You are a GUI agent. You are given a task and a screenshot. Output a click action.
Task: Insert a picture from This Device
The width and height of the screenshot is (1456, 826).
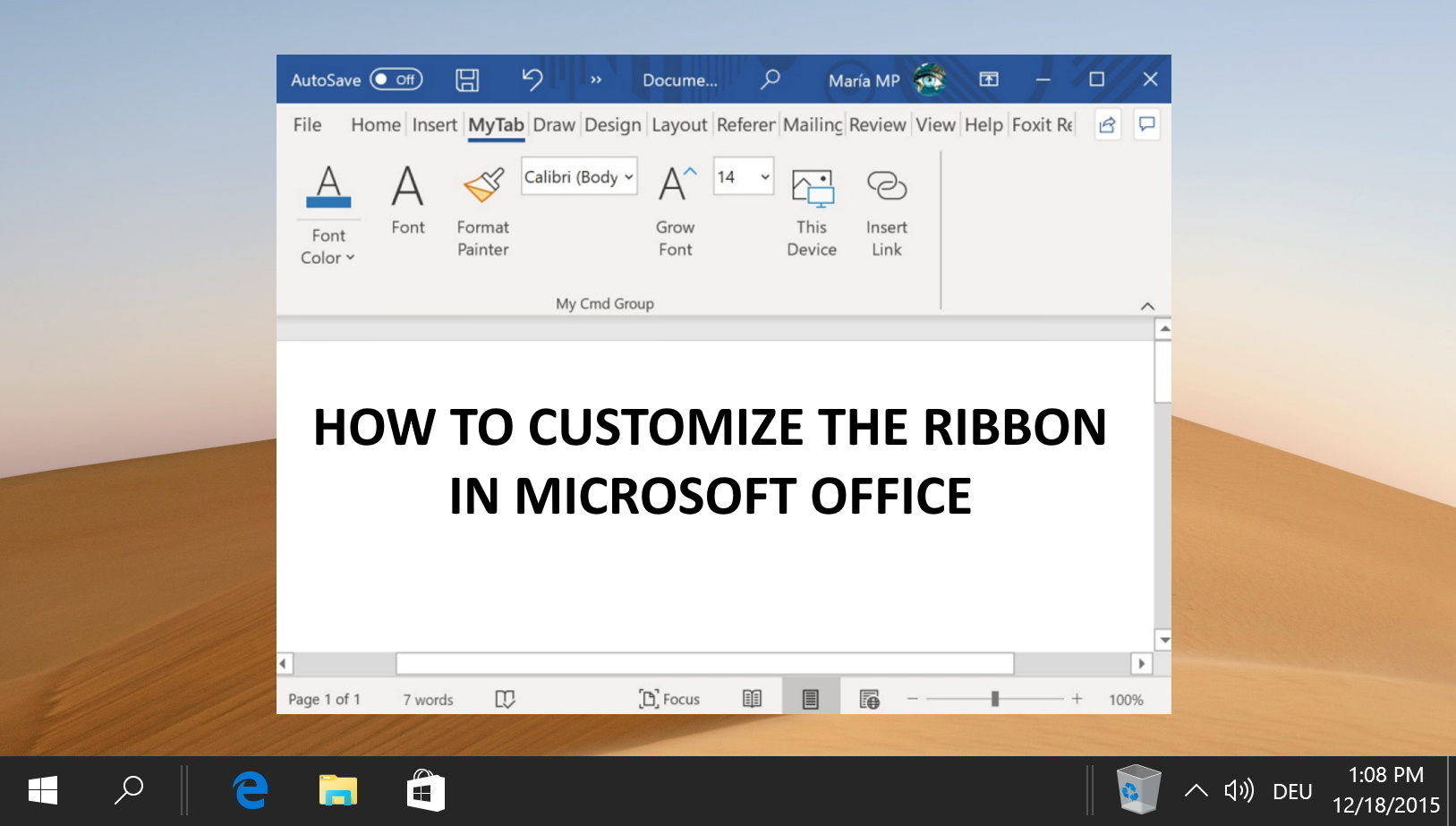coord(812,188)
